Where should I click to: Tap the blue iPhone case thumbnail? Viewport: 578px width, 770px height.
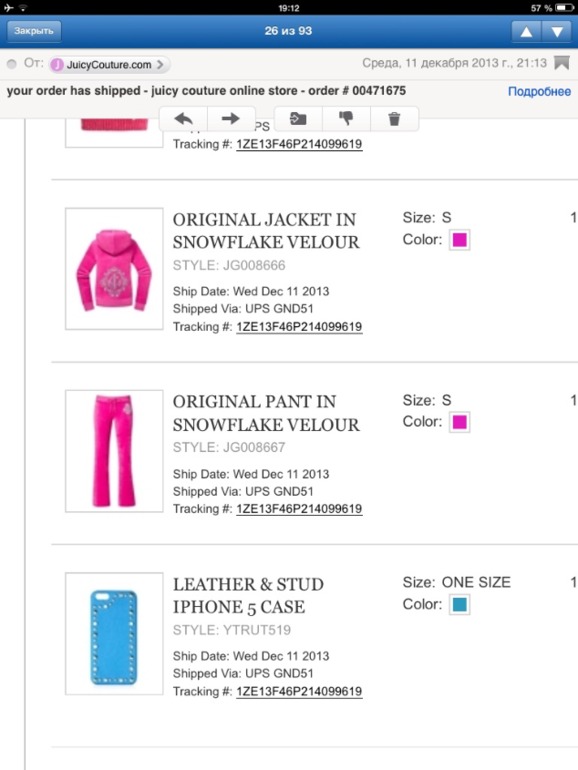pyautogui.click(x=114, y=633)
